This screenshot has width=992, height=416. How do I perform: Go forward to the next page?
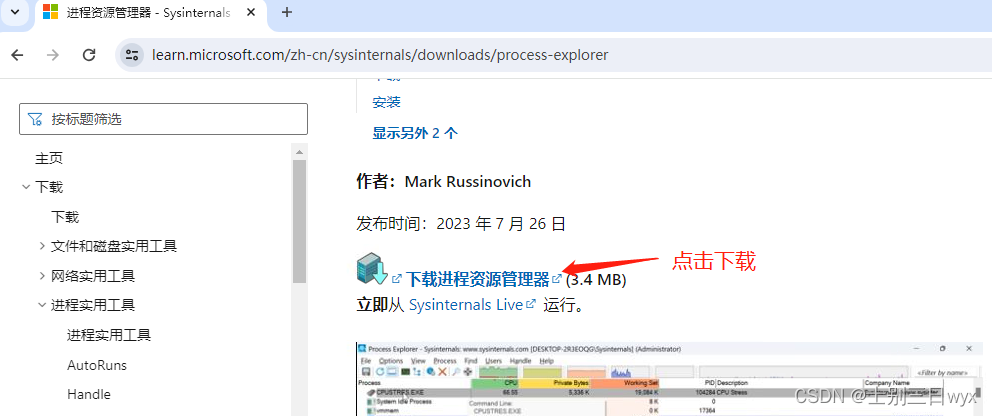(x=53, y=55)
